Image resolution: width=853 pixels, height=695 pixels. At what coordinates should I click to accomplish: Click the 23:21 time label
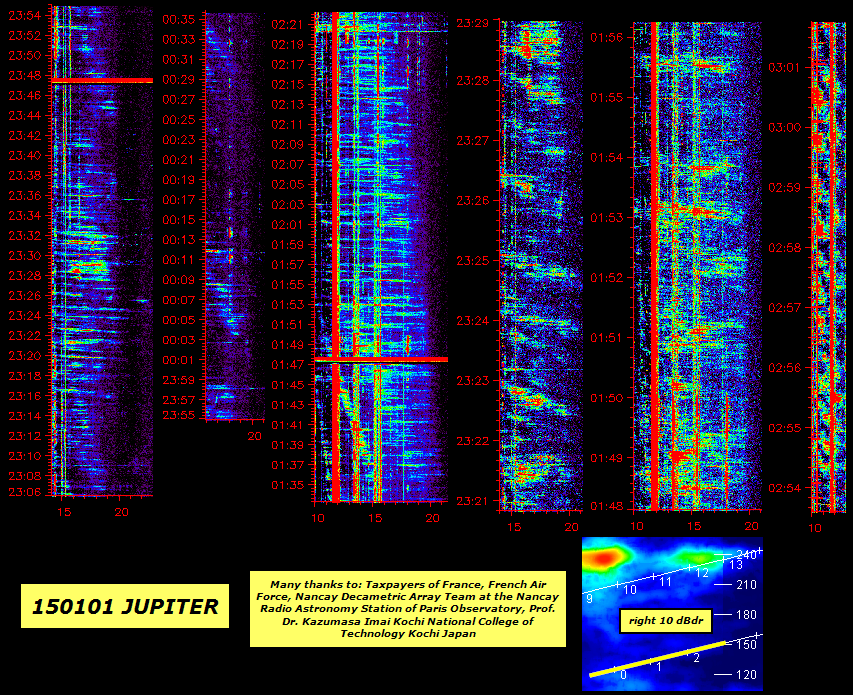[473, 501]
